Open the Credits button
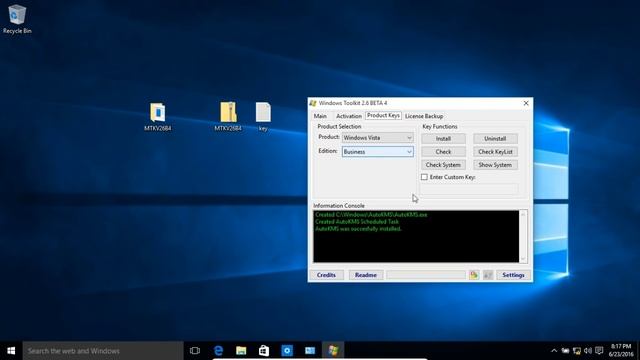Viewport: 640px width, 360px height. (327, 275)
